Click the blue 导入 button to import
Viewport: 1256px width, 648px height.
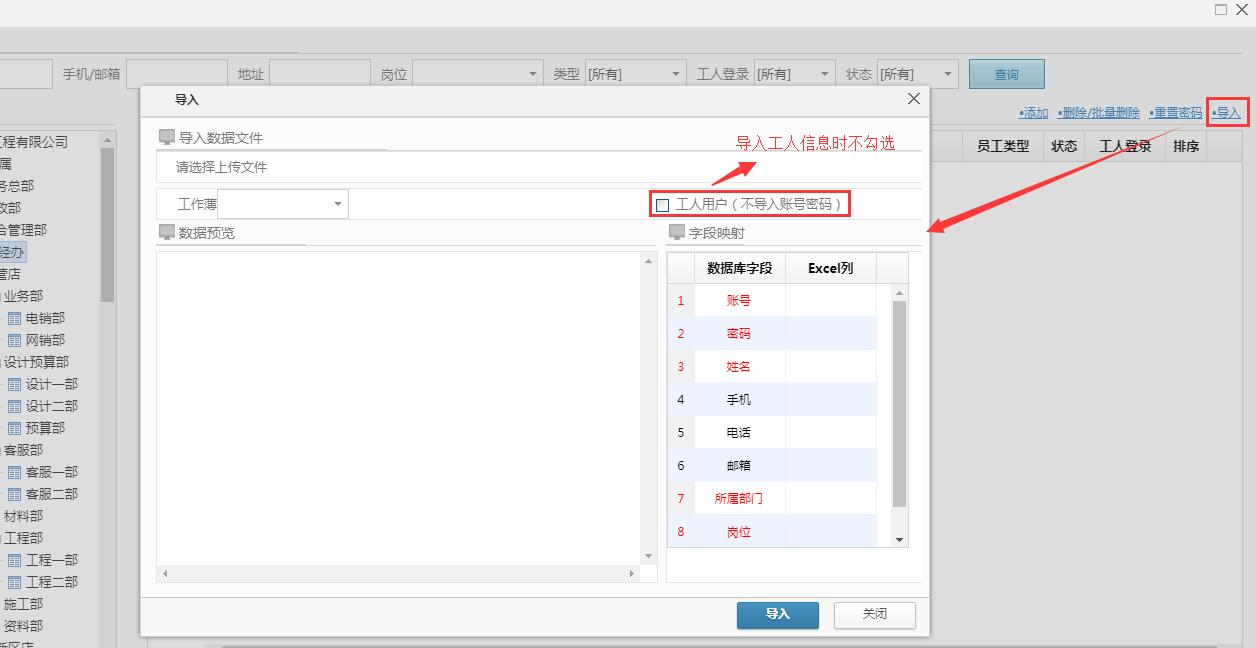777,615
